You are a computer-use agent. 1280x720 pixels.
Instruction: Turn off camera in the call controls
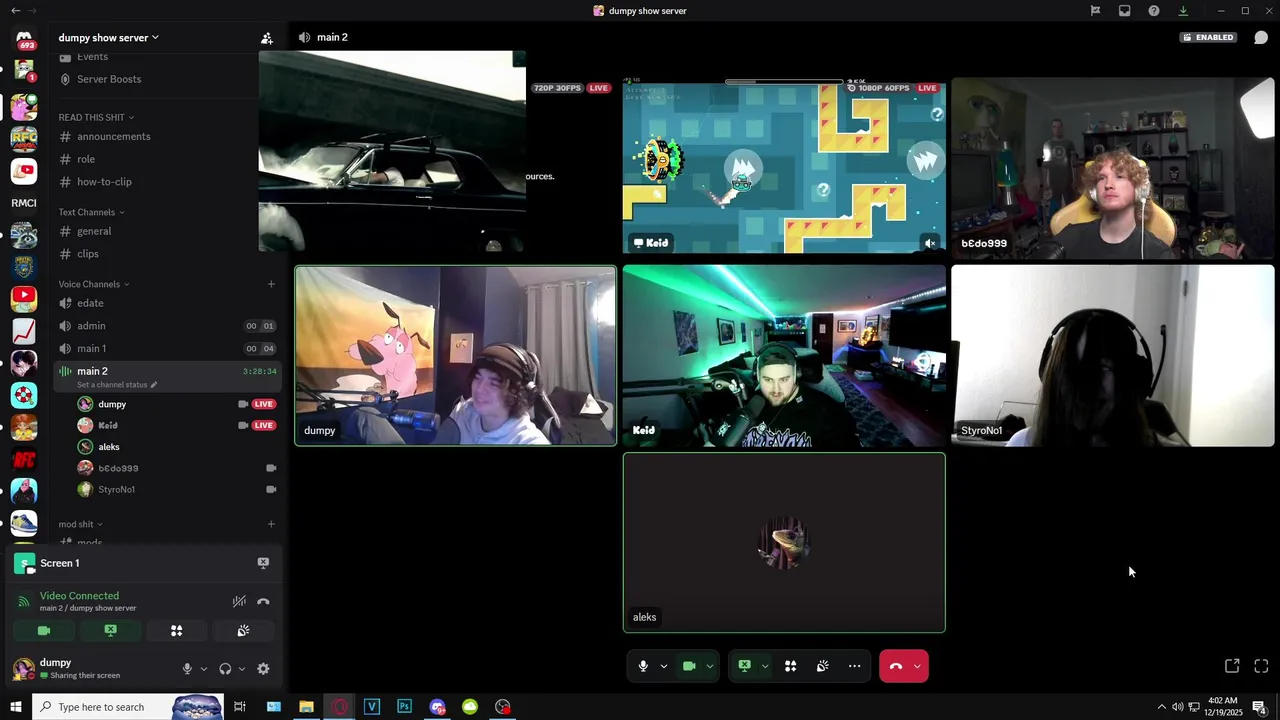click(689, 666)
